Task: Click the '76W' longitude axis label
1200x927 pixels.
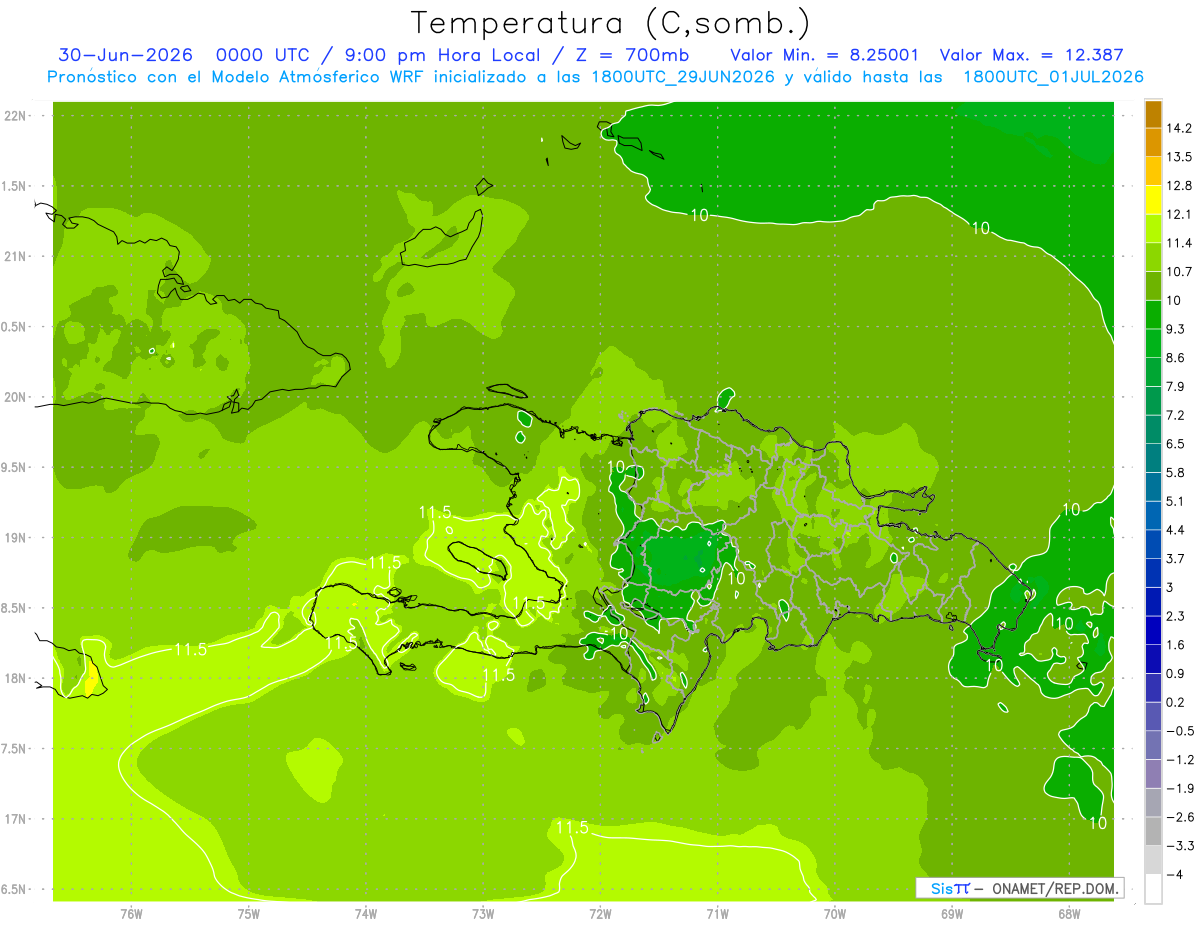Action: pos(131,914)
